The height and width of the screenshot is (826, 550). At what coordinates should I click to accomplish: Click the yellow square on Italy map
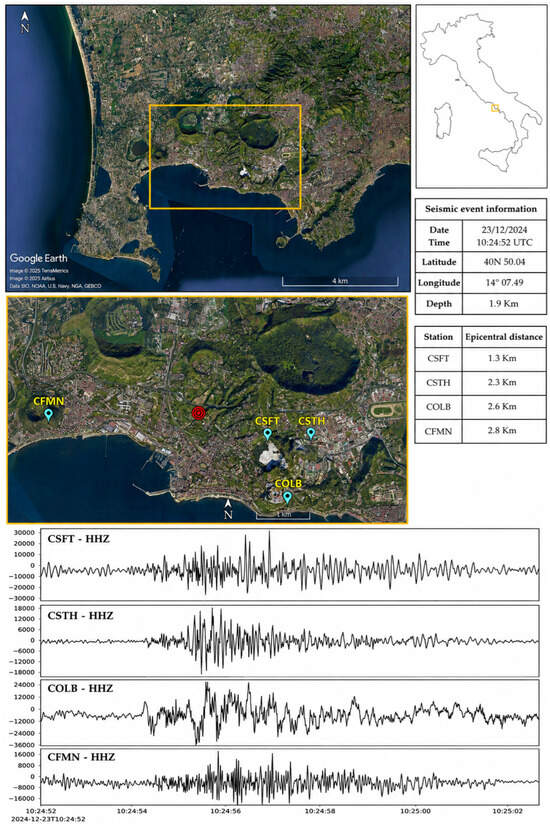click(x=495, y=108)
